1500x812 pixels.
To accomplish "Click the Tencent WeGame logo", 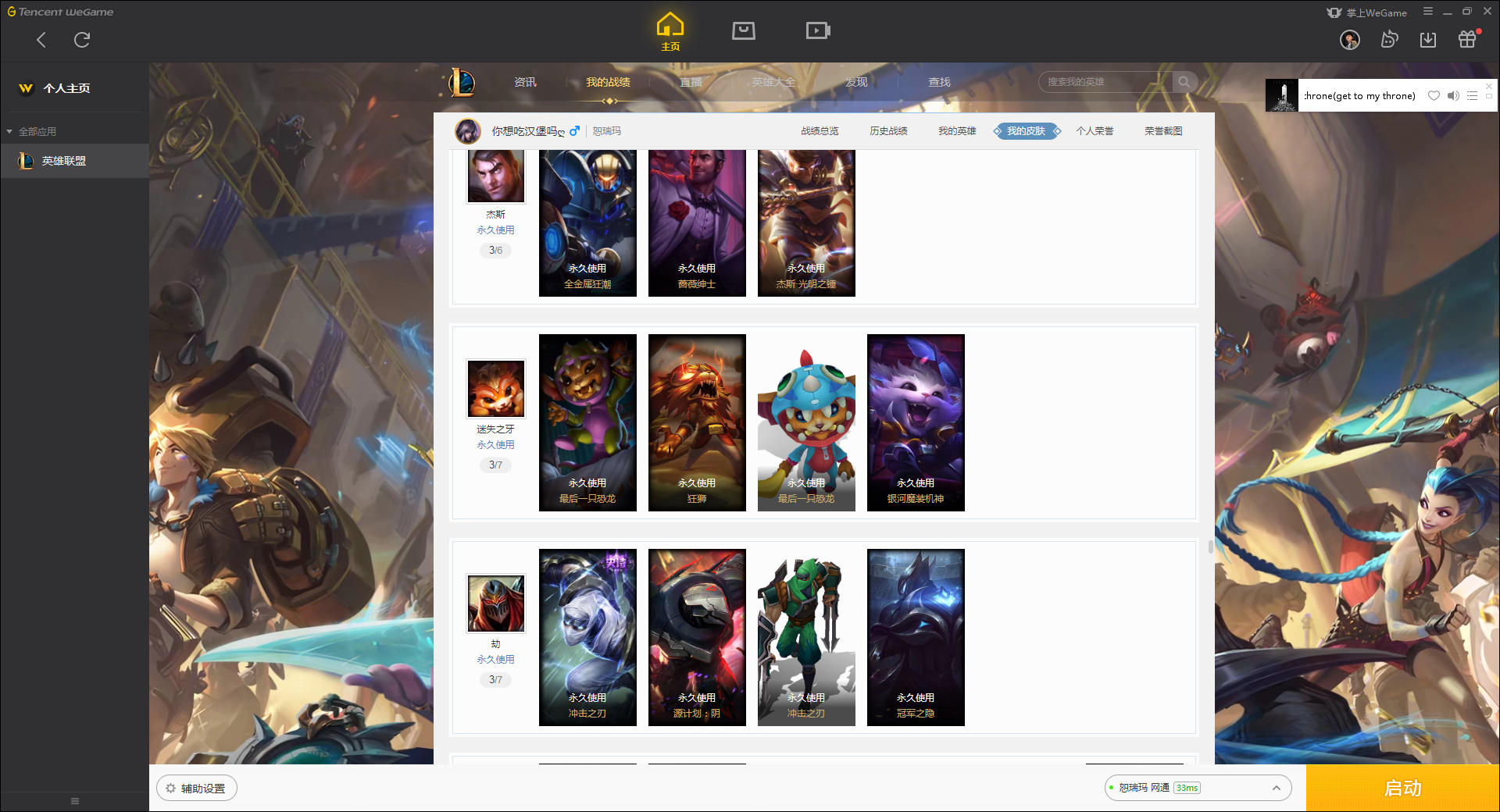I will pos(60,12).
